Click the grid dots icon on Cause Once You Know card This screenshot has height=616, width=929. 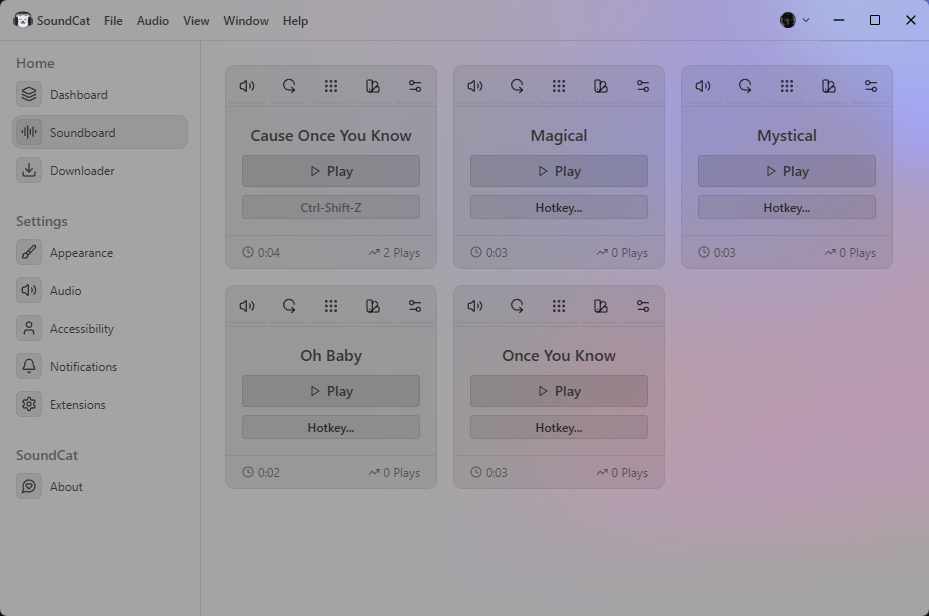(331, 86)
